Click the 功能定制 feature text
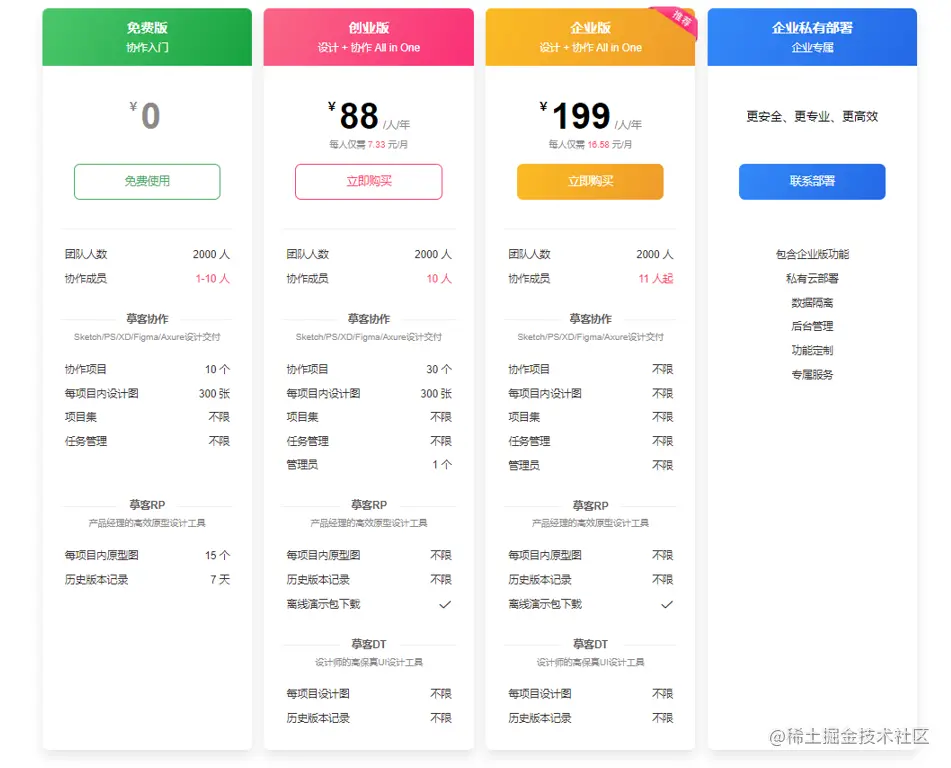 [812, 350]
